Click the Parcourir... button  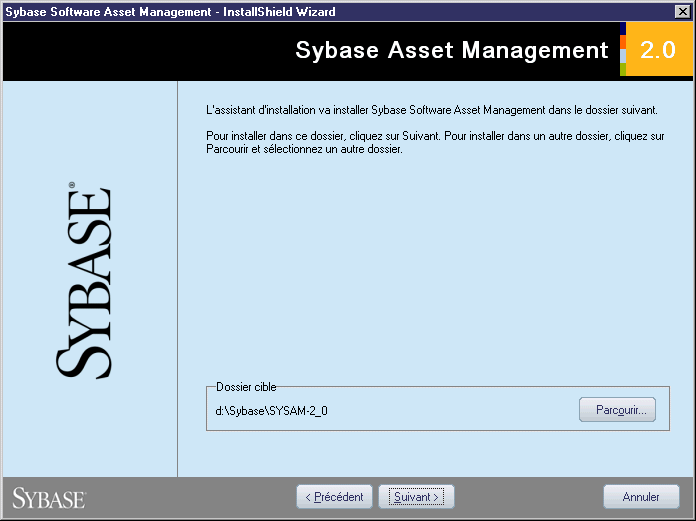tap(617, 410)
